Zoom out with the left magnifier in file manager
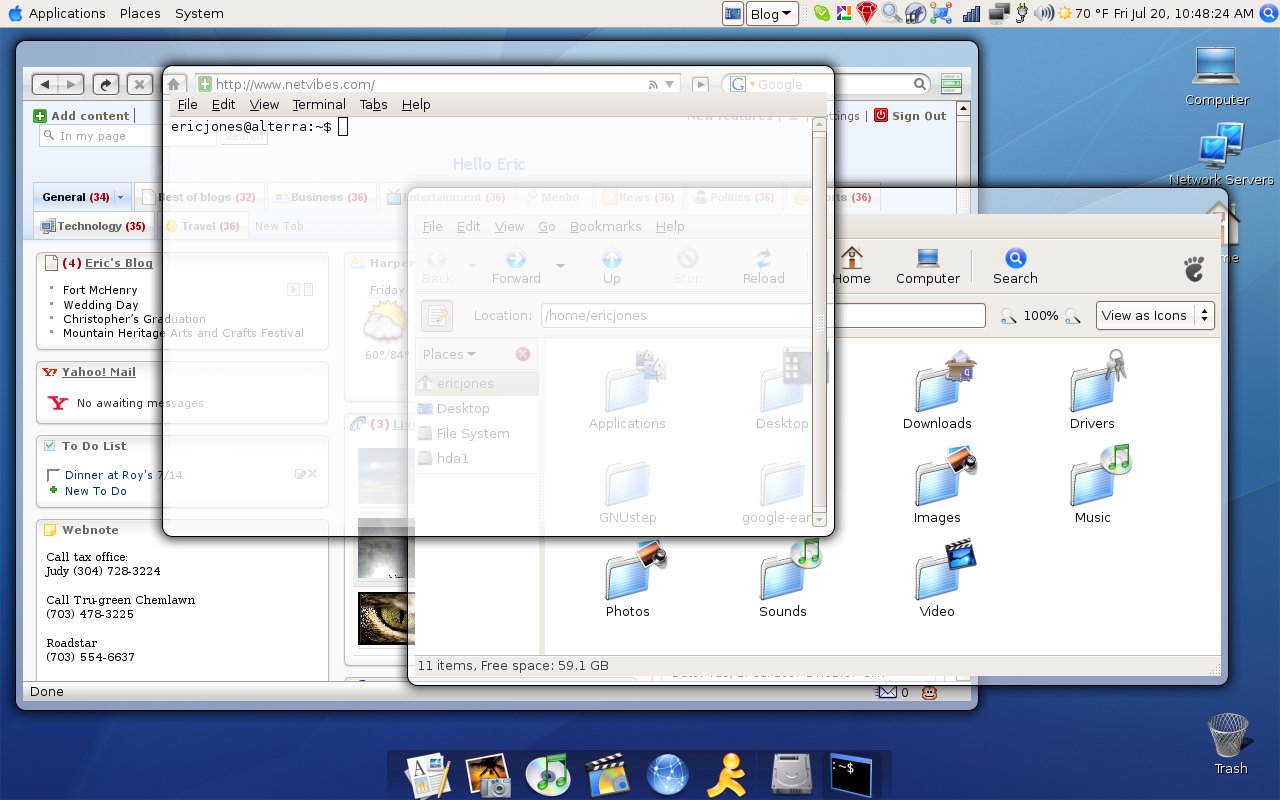Screen dimensions: 1280x800 (1008, 316)
